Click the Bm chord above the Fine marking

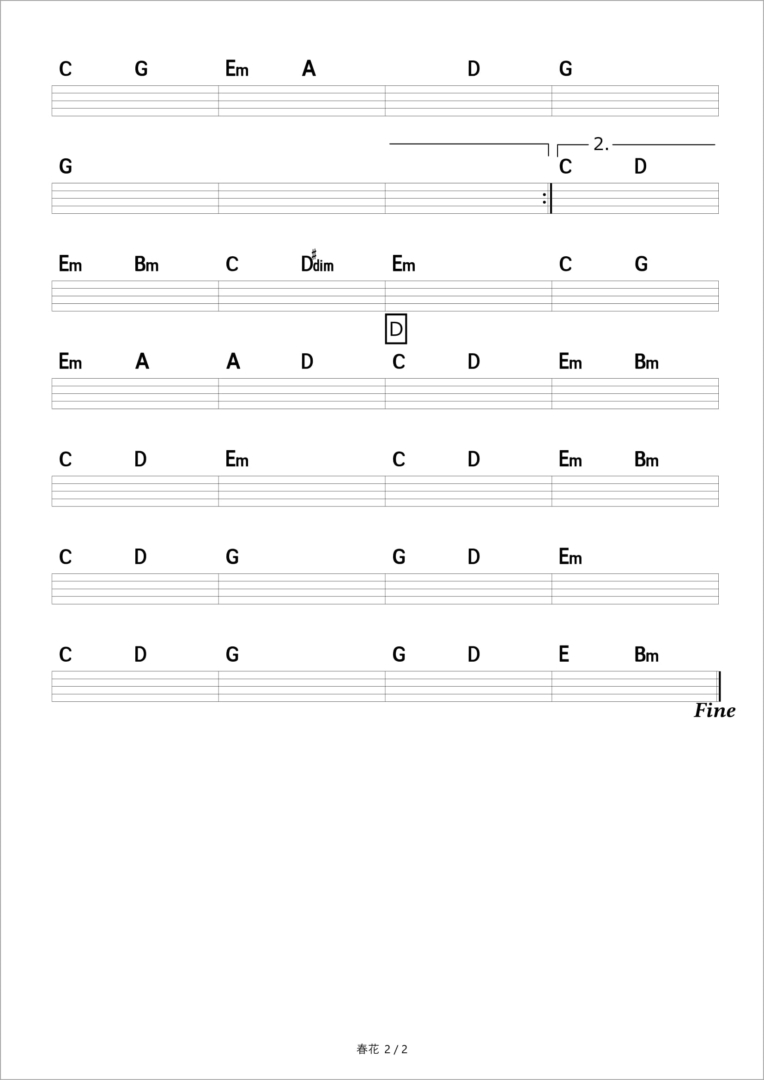tap(646, 655)
